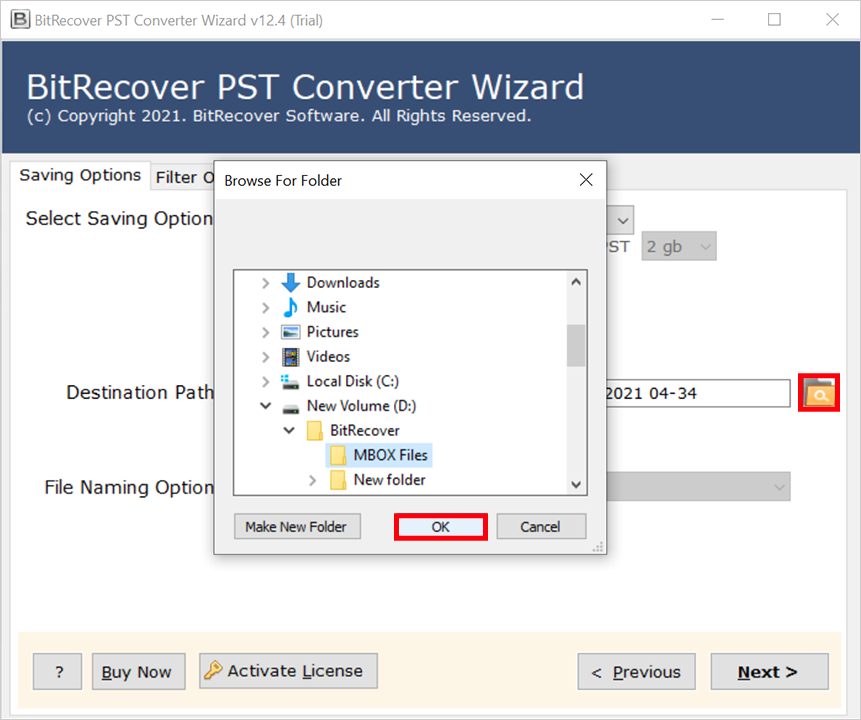Open the 2 gb split size dropdown
The image size is (861, 720).
click(x=678, y=246)
